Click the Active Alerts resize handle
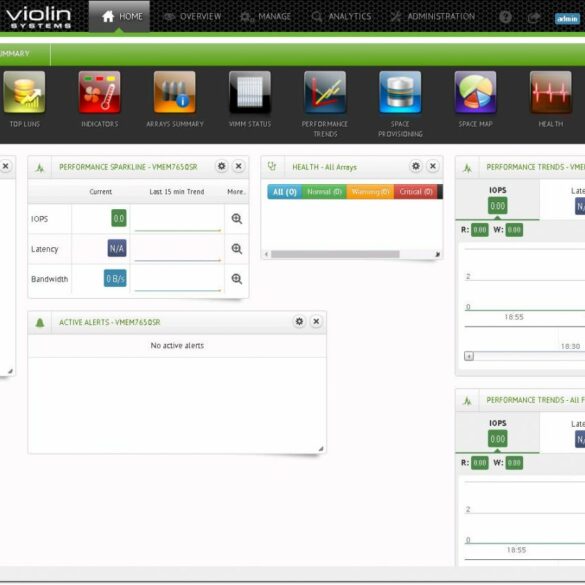Screen dimensions: 585x585 click(321, 449)
